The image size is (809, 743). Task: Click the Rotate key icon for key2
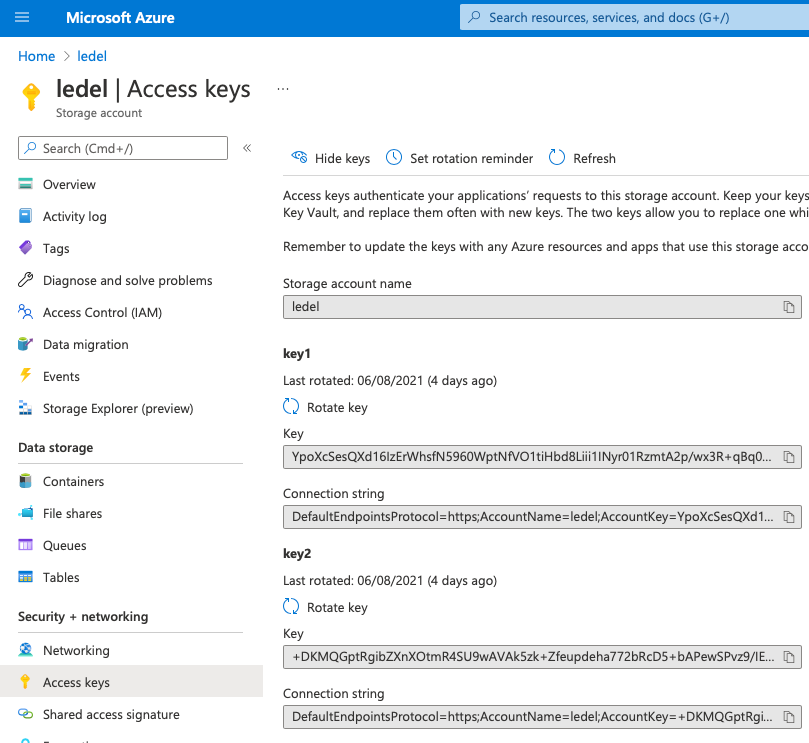pos(292,607)
